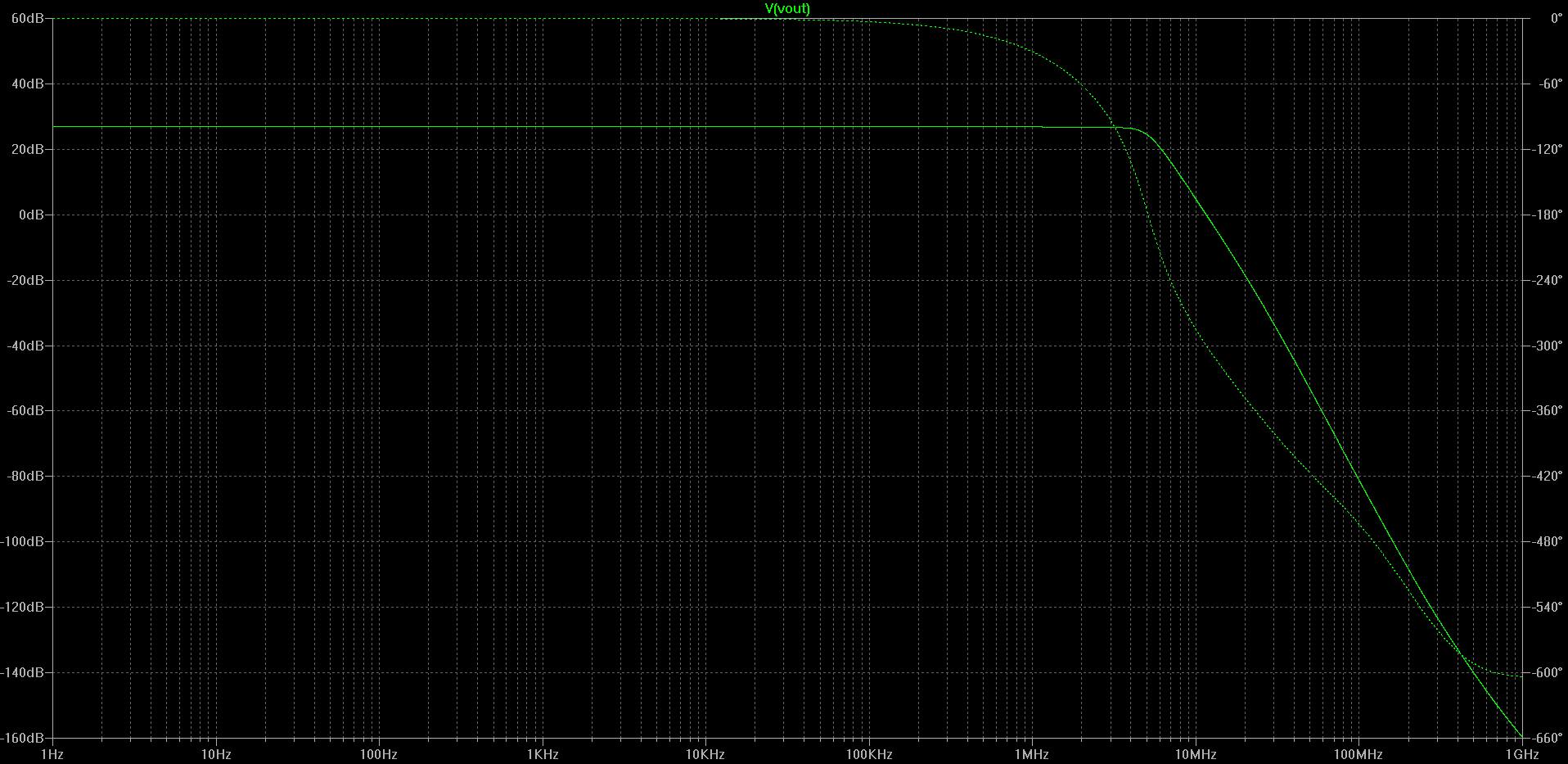Viewport: 1568px width, 764px height.
Task: Click the 100MHz frequency axis label
Action: [1358, 754]
